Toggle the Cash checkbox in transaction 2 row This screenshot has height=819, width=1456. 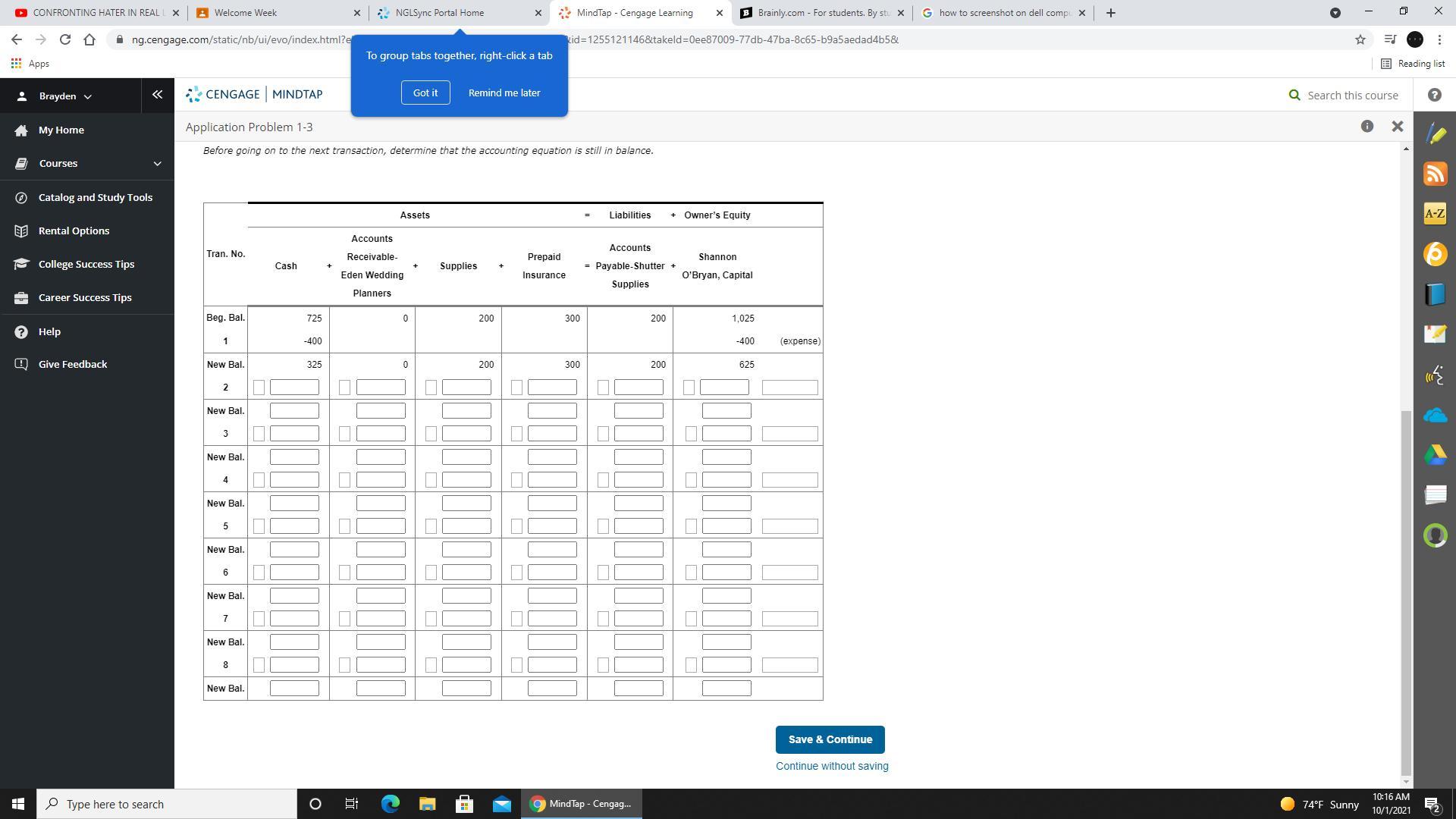click(x=259, y=388)
